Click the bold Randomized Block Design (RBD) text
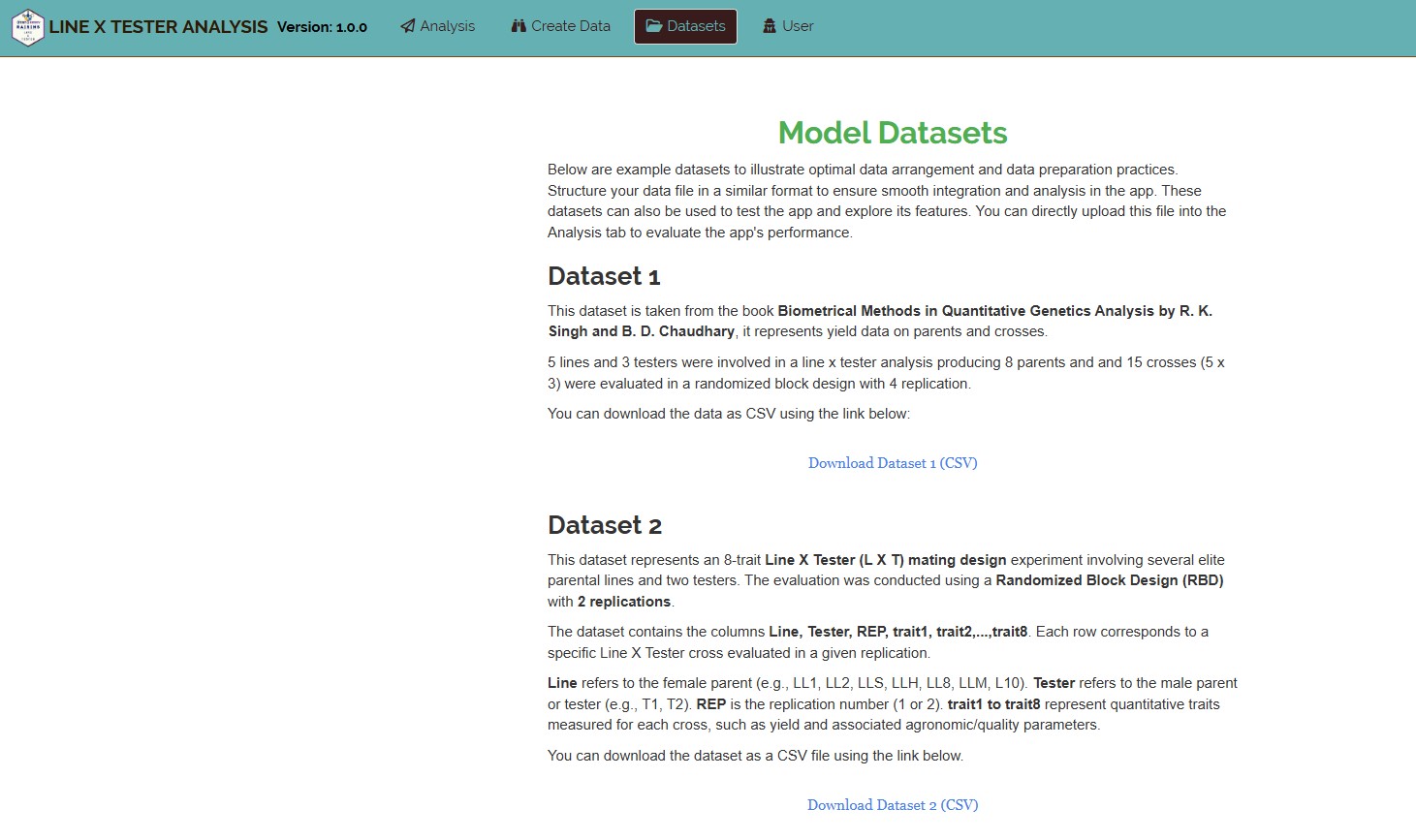Image resolution: width=1416 pixels, height=840 pixels. [1110, 580]
